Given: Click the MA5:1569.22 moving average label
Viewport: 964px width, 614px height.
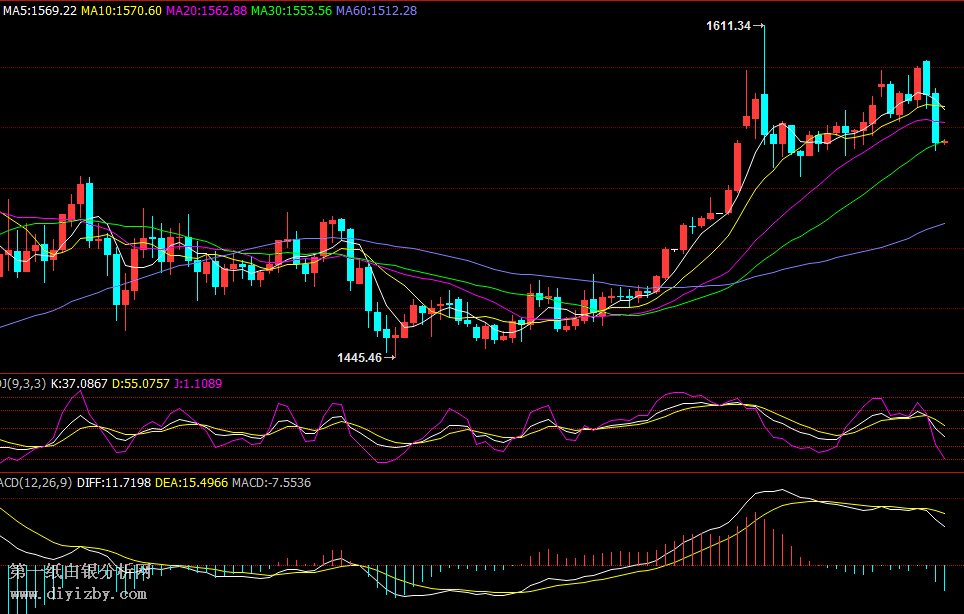Looking at the screenshot, I should [39, 10].
